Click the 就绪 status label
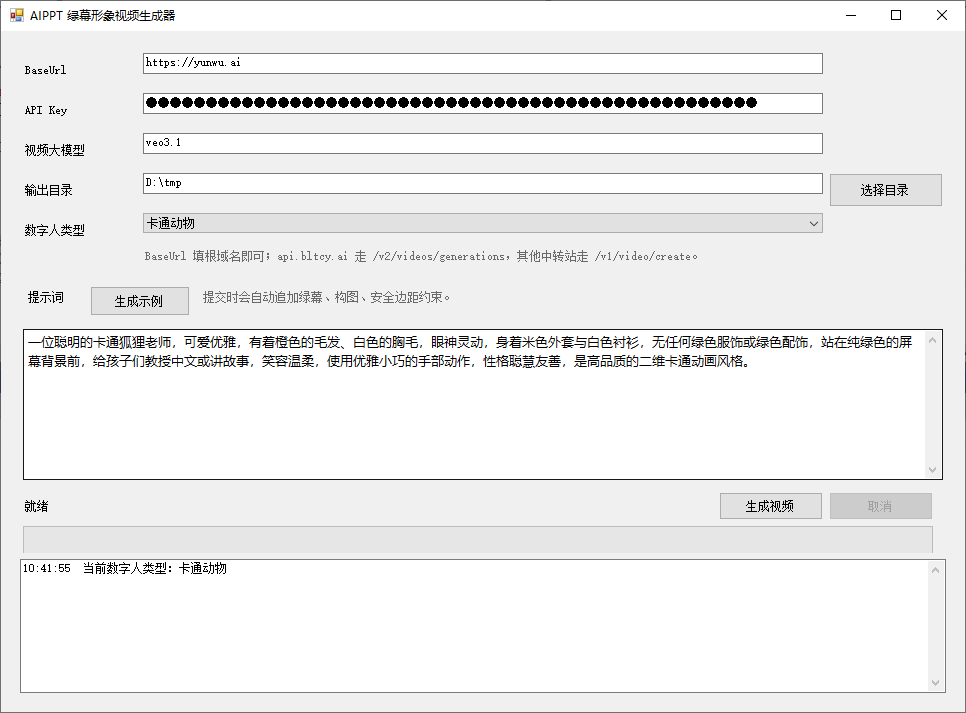The height and width of the screenshot is (713, 966). (36, 506)
